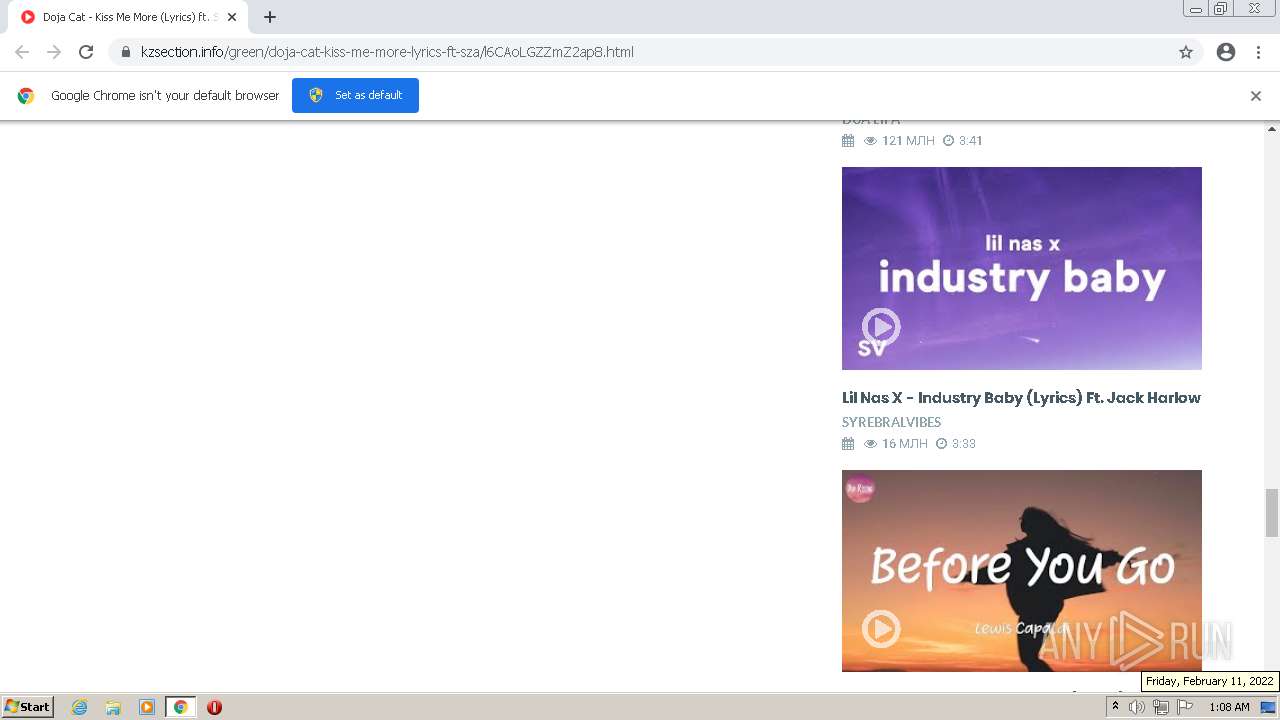Close the Doja Cat tab
The image size is (1280, 720).
tap(232, 17)
